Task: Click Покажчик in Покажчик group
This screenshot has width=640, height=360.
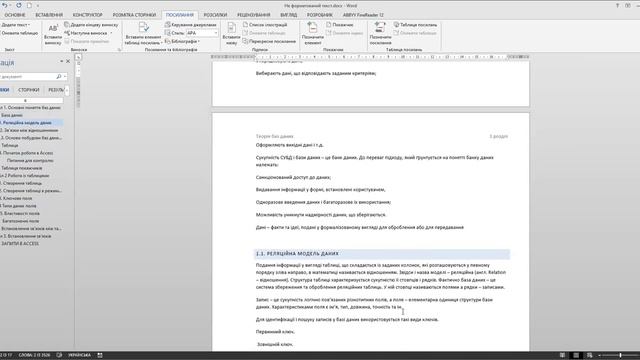Action: click(x=340, y=25)
